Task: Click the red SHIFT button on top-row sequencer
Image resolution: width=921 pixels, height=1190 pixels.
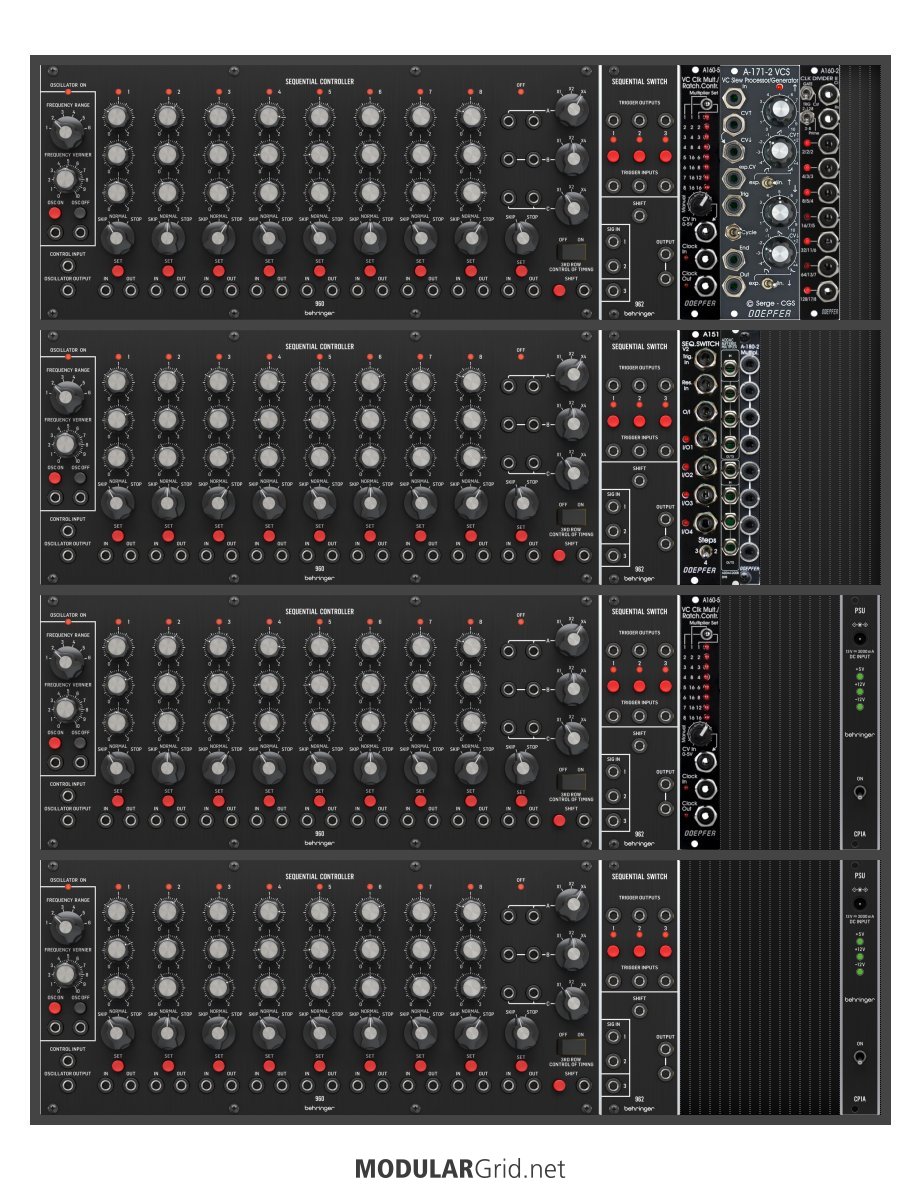Action: pos(559,290)
